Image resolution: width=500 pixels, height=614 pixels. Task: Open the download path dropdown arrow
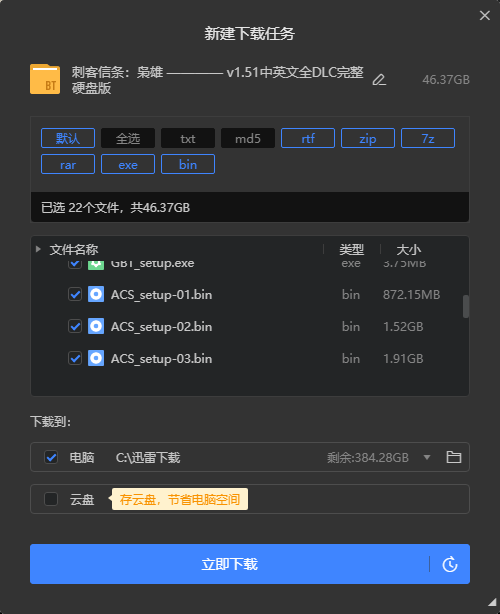tap(427, 457)
